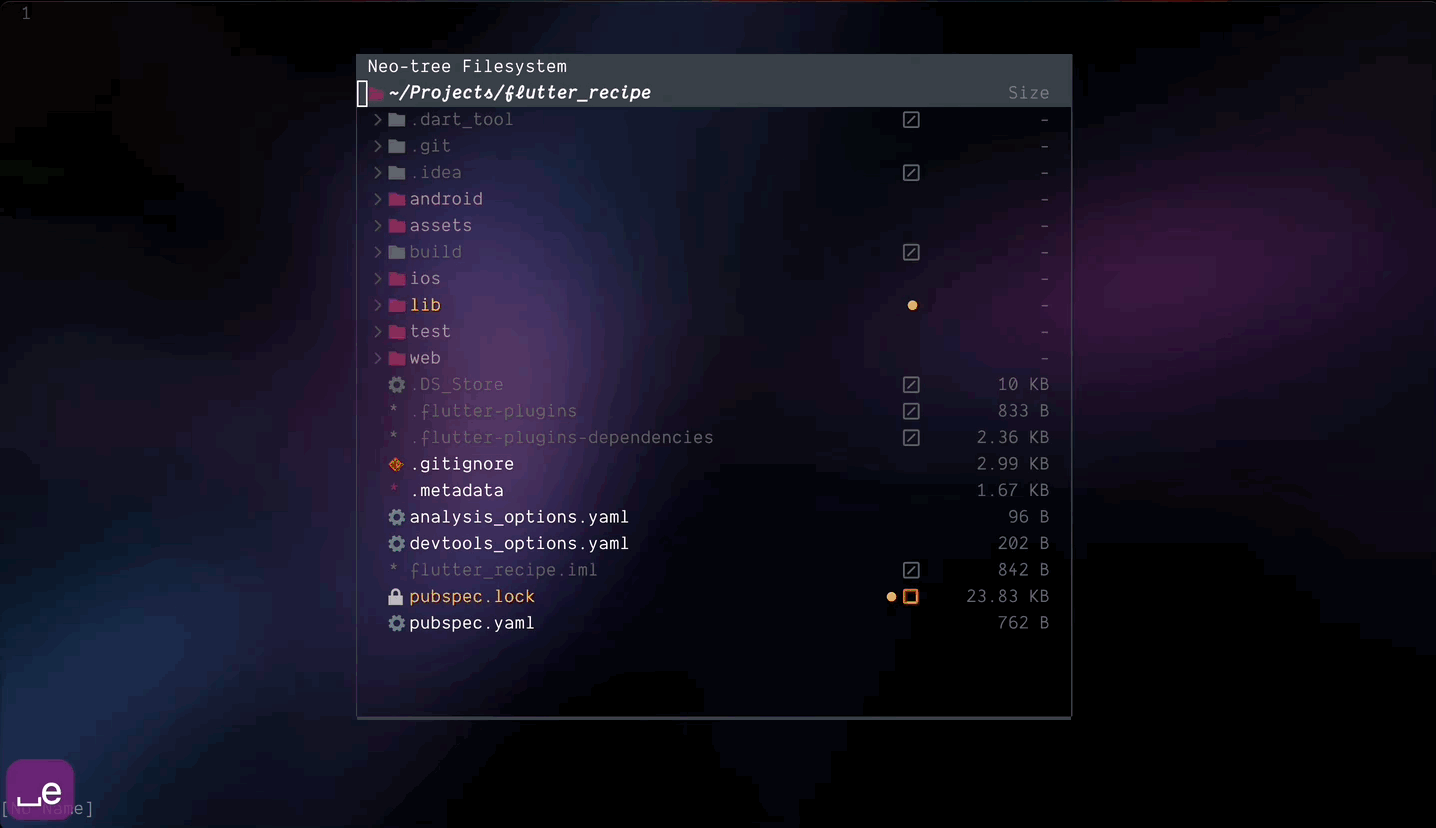This screenshot has height=828, width=1436.
Task: Click the folder icon of the android directory
Action: 394,198
